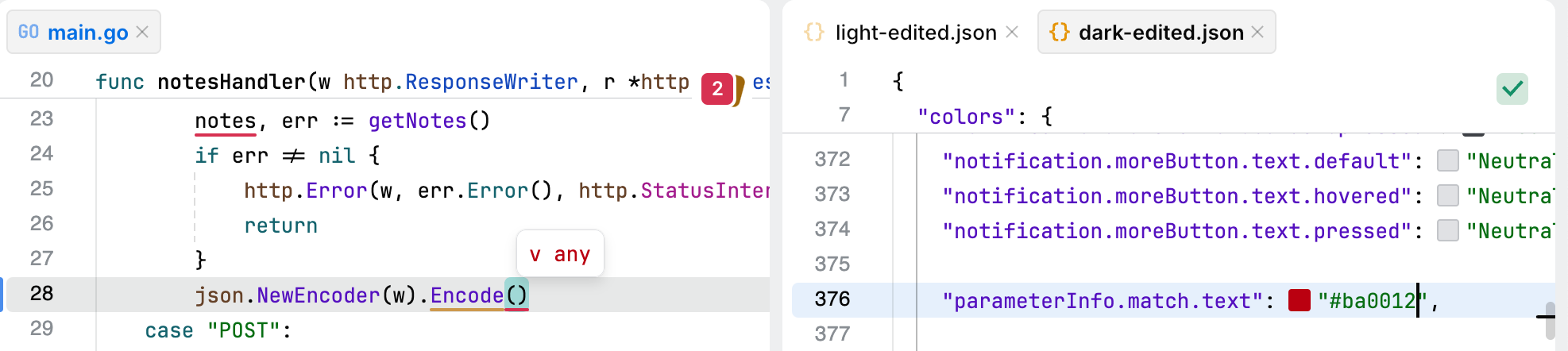This screenshot has width=1568, height=351.
Task: Click the red error count badge showing 2
Action: [717, 89]
